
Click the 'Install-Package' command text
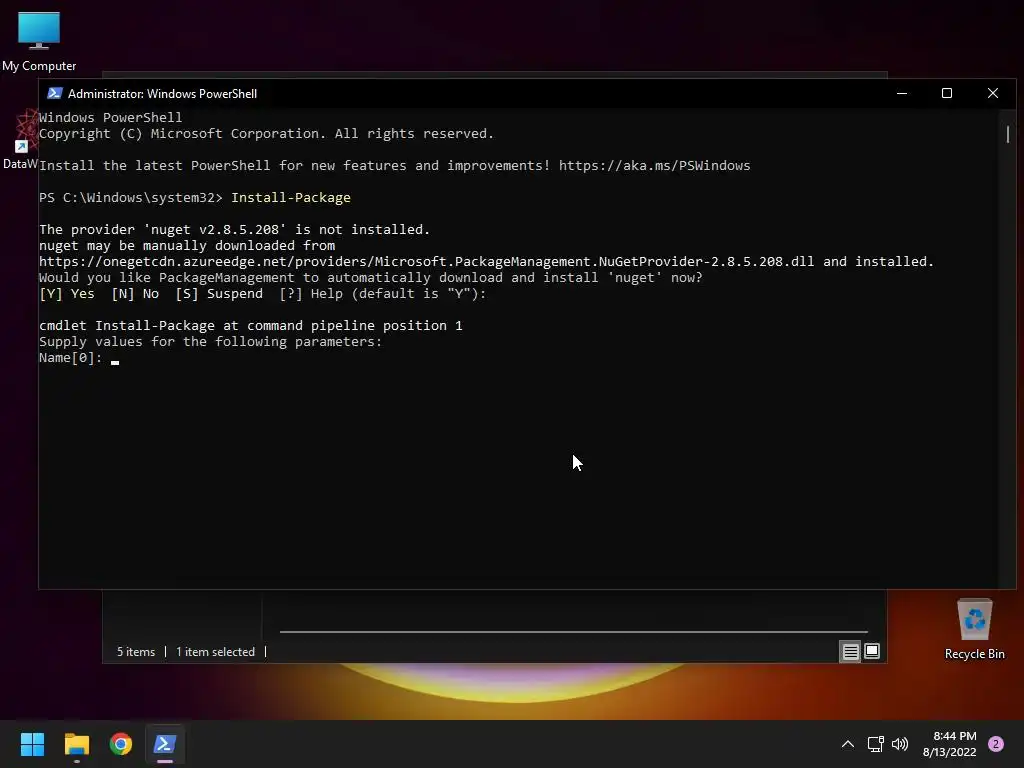click(x=291, y=198)
